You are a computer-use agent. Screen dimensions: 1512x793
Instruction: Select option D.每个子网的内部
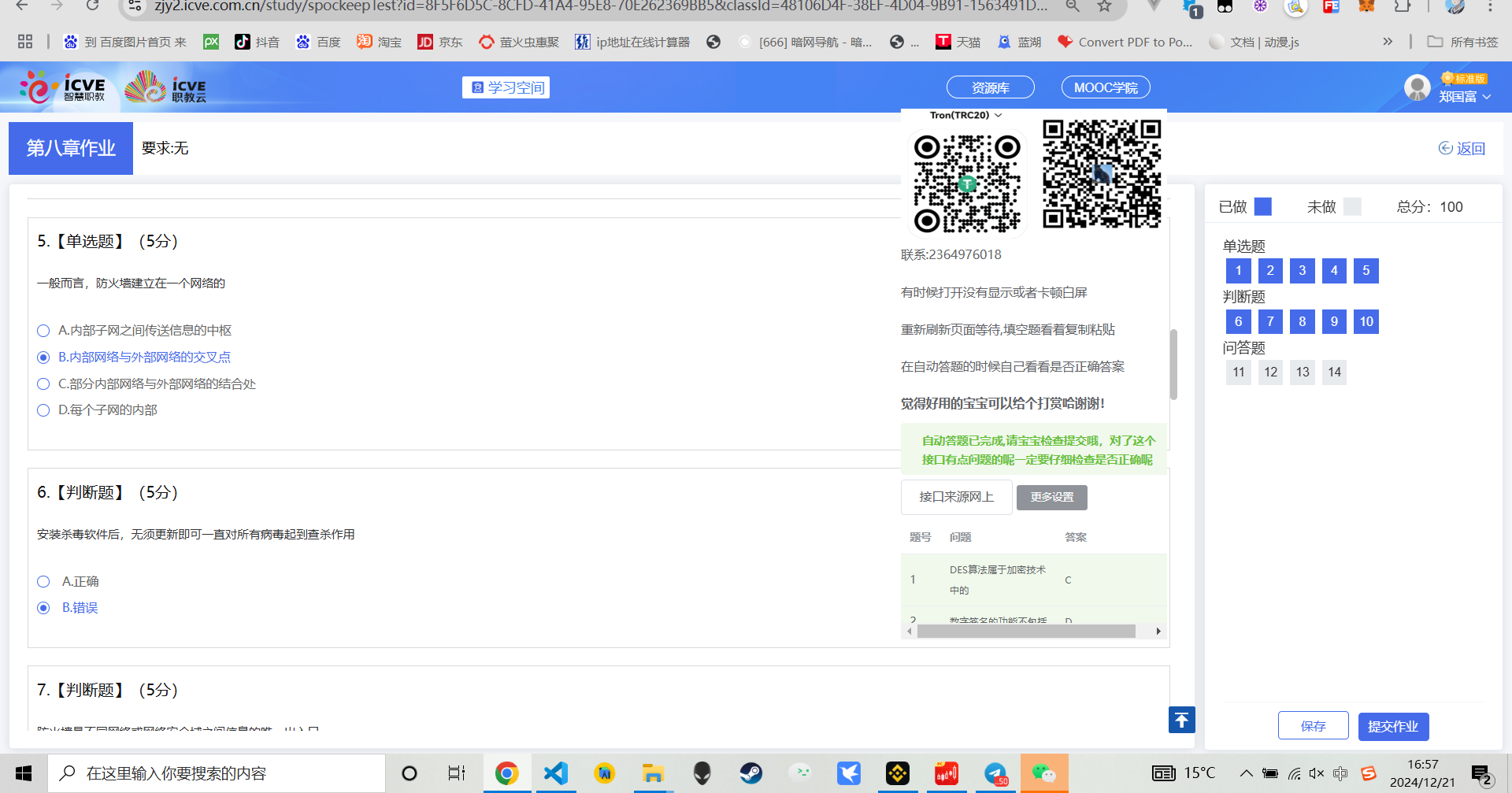coord(44,410)
